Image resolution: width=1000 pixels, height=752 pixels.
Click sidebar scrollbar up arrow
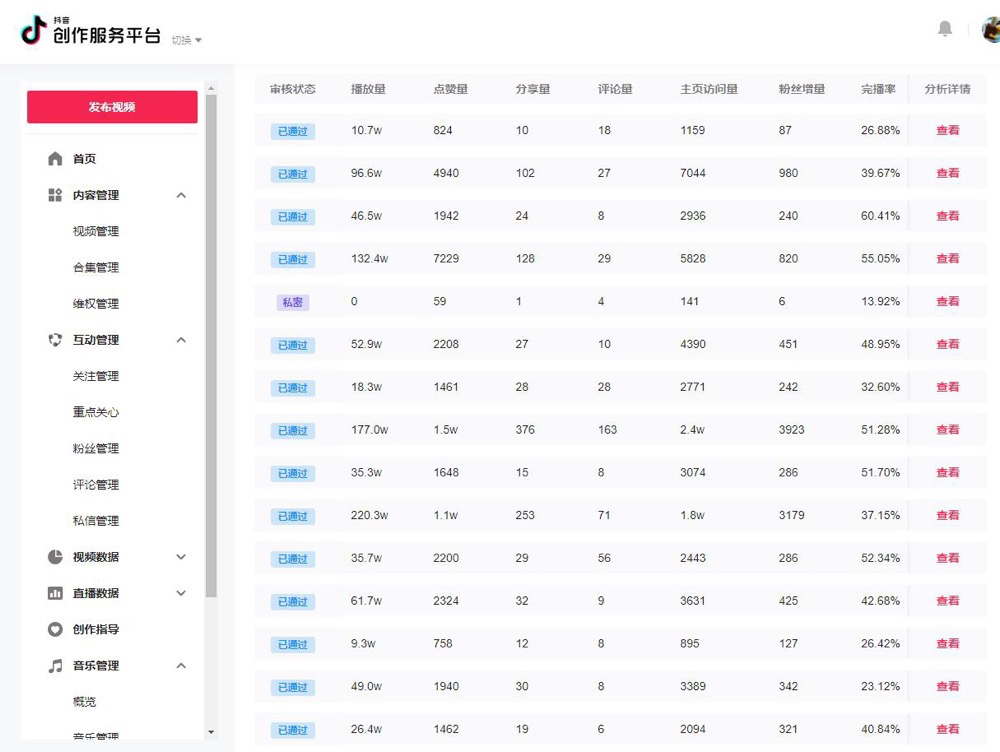tap(211, 88)
